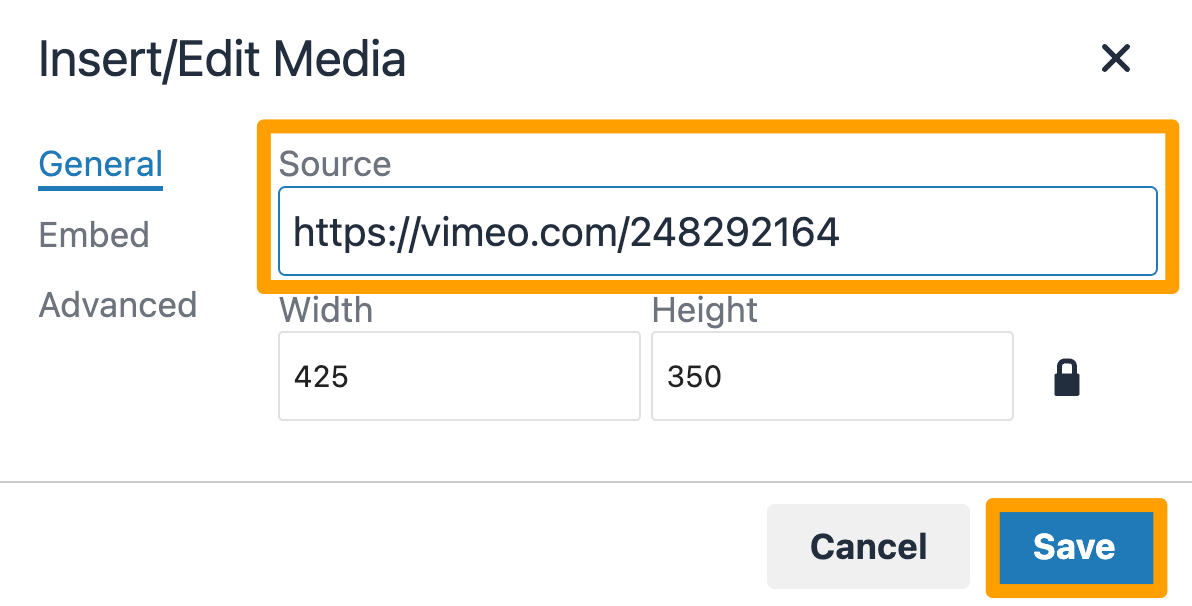
Task: Click inside the Source URL field
Action: coord(718,231)
